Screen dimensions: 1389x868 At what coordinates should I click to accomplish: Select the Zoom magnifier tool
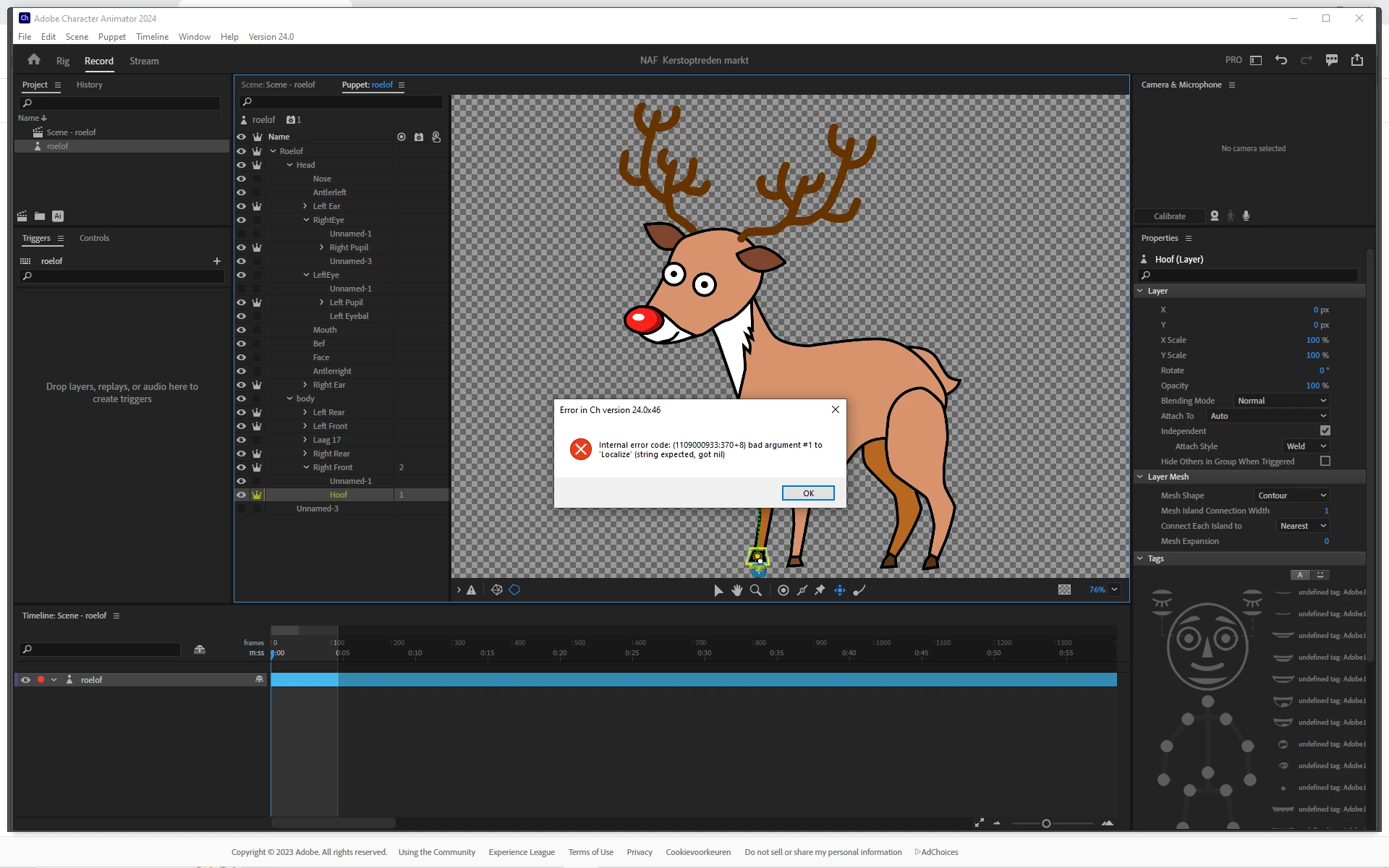[x=755, y=590]
